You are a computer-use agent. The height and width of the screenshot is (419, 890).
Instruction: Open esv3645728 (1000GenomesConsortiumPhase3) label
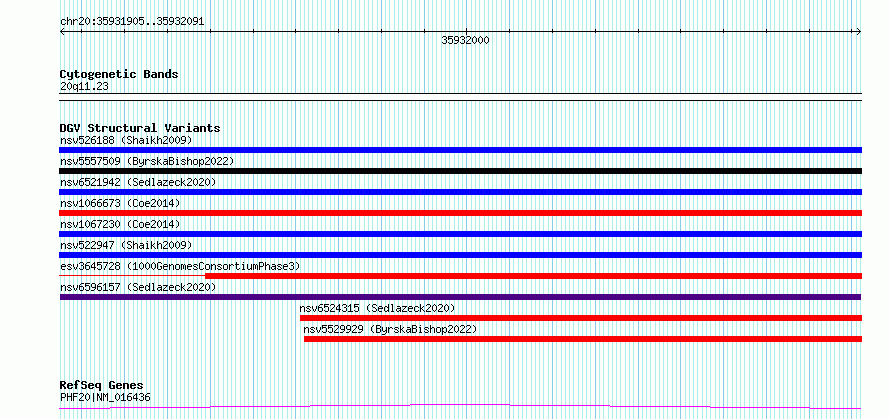tap(179, 266)
